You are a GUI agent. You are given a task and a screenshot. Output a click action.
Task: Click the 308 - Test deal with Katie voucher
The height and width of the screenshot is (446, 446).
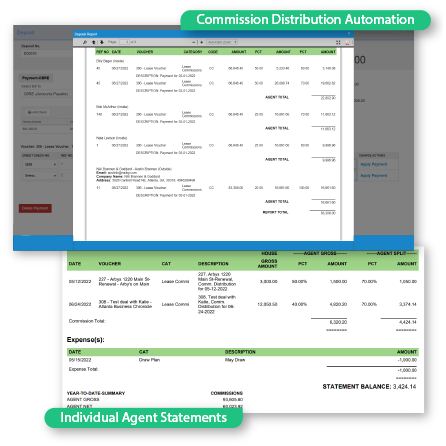(125, 304)
